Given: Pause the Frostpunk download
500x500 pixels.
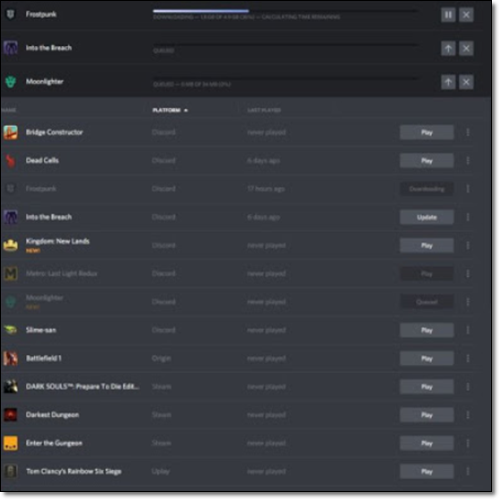Looking at the screenshot, I should tap(448, 15).
